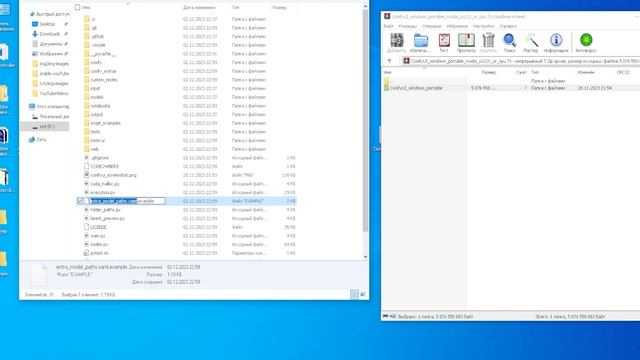Select the notebooks folder icon

click(86, 106)
